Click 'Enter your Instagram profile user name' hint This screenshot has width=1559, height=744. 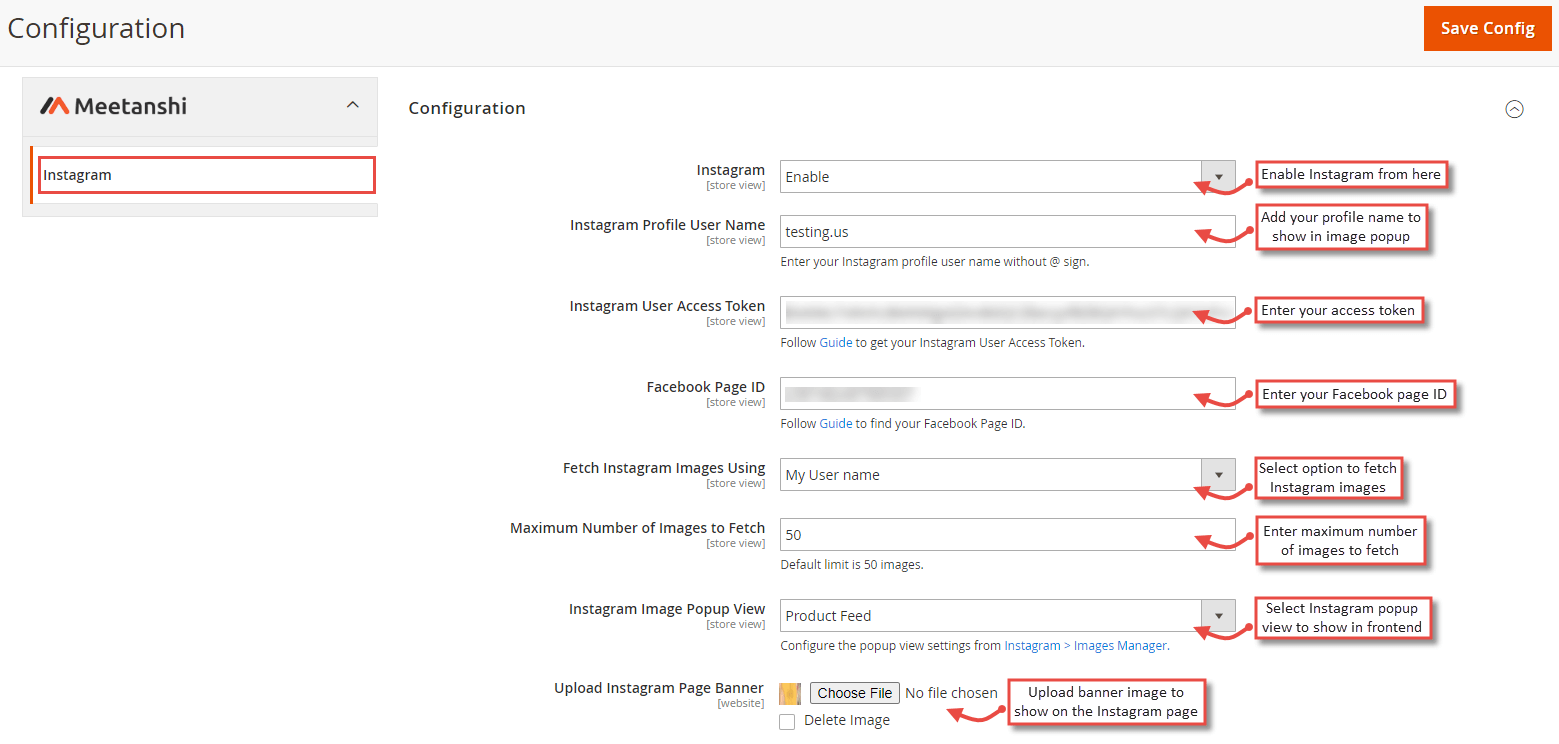click(x=935, y=261)
